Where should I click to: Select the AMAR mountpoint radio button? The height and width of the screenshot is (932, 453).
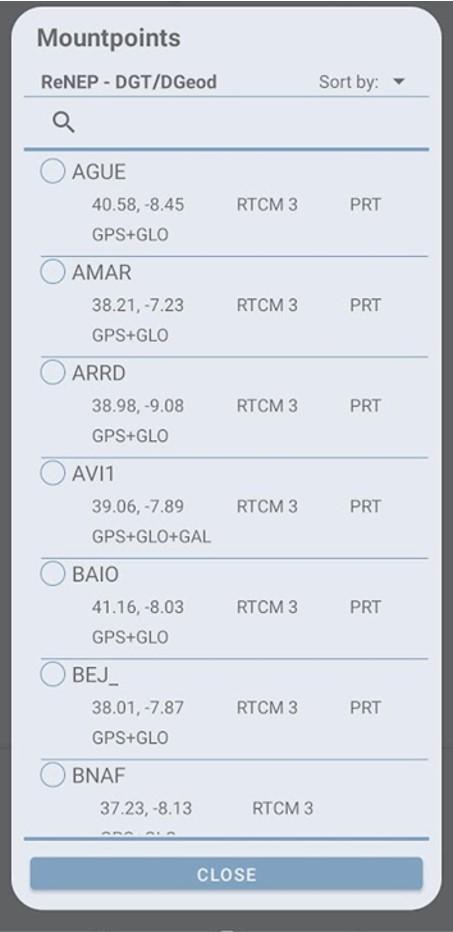(52, 272)
